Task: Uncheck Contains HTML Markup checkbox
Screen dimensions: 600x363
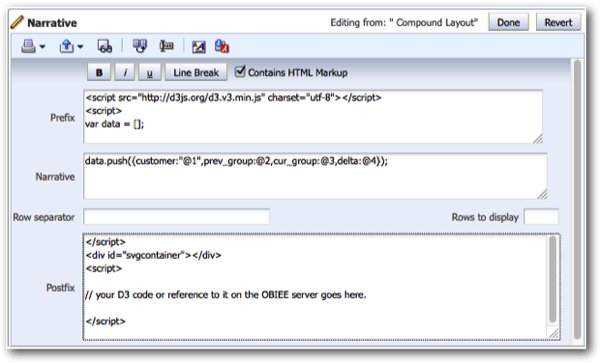Action: click(x=240, y=71)
